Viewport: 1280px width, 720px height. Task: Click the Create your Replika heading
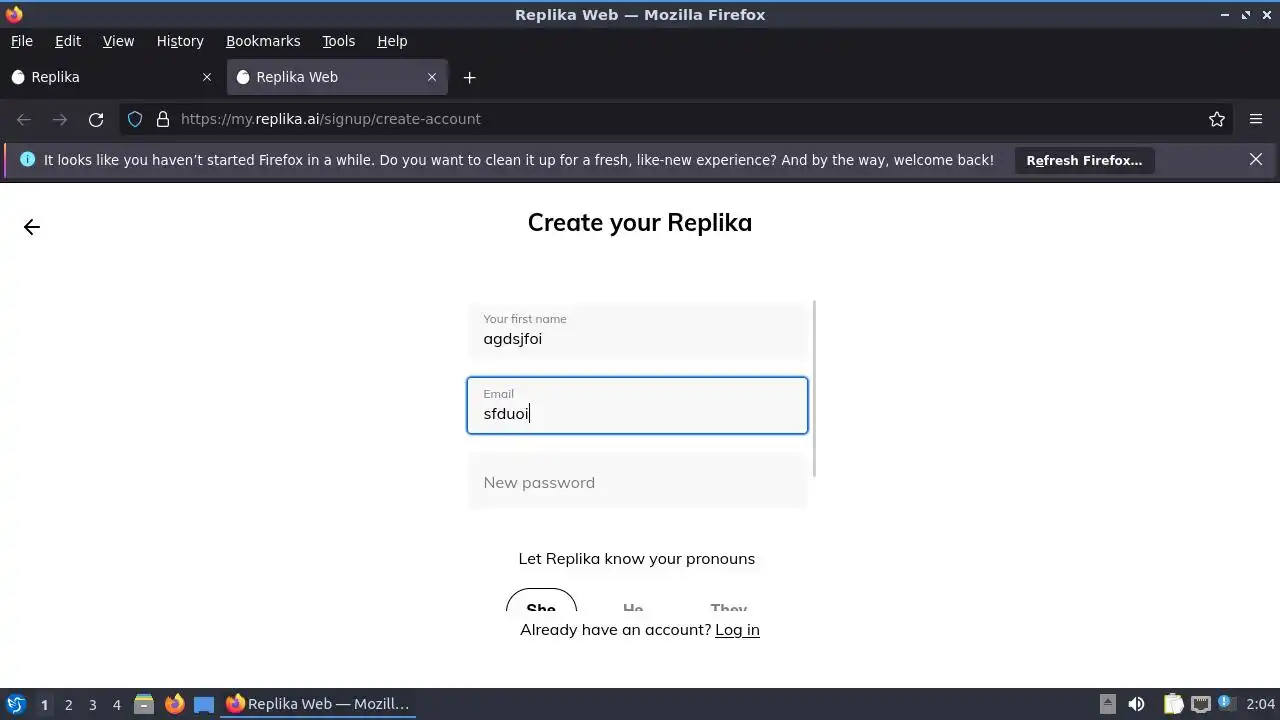640,223
